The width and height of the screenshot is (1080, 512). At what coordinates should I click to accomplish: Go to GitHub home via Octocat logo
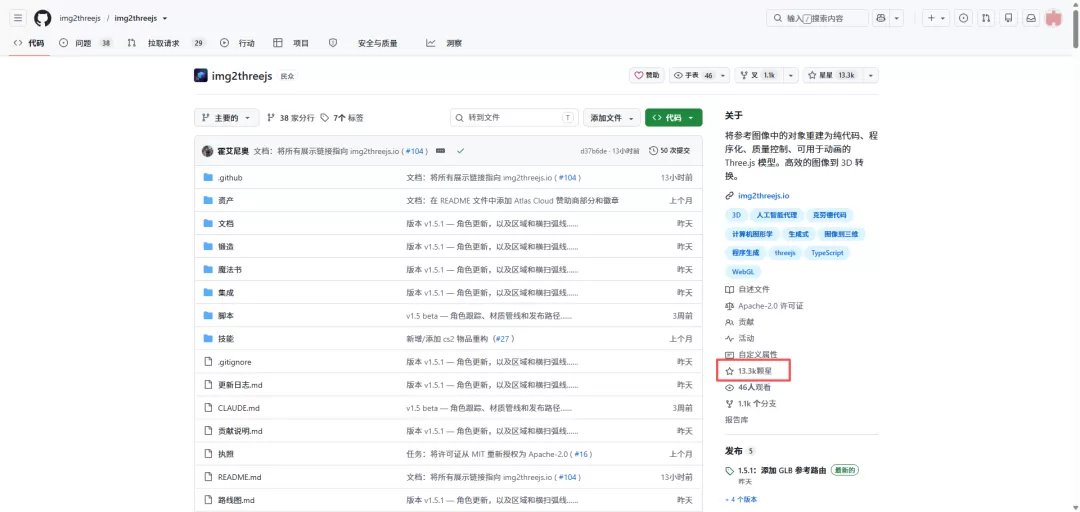point(43,18)
